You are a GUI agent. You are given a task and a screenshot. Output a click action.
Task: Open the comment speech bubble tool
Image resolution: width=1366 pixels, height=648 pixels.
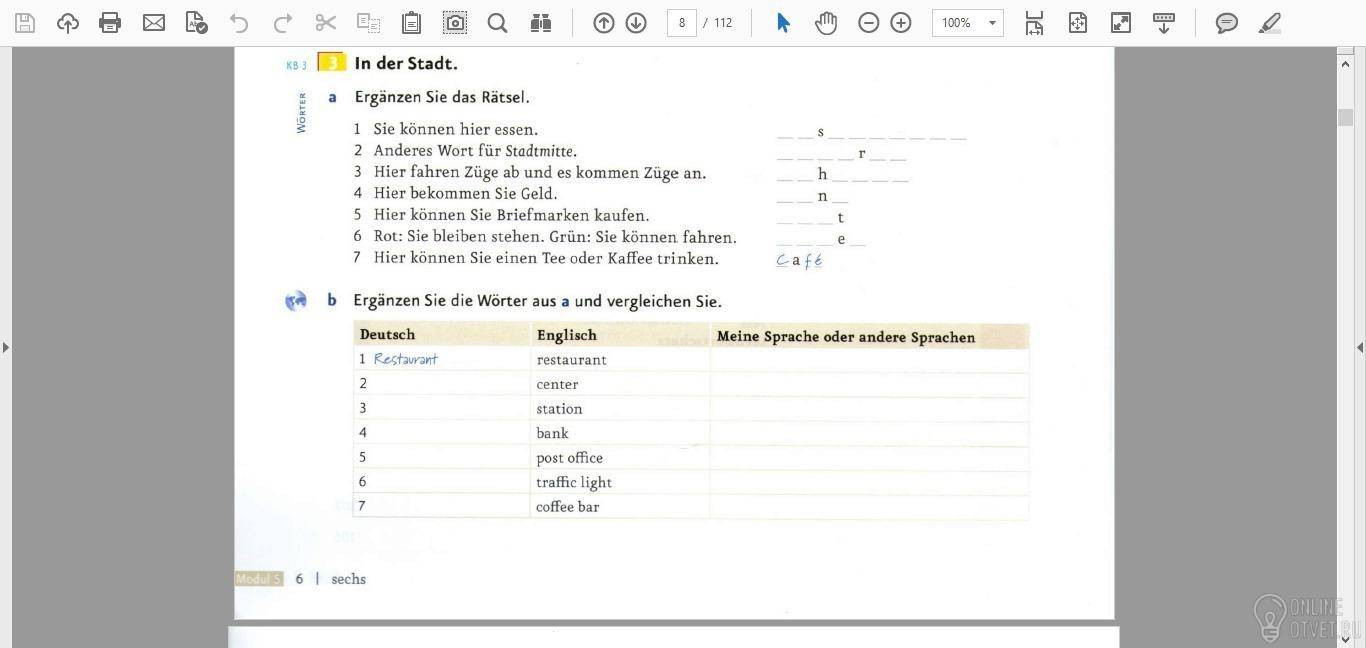1226,22
